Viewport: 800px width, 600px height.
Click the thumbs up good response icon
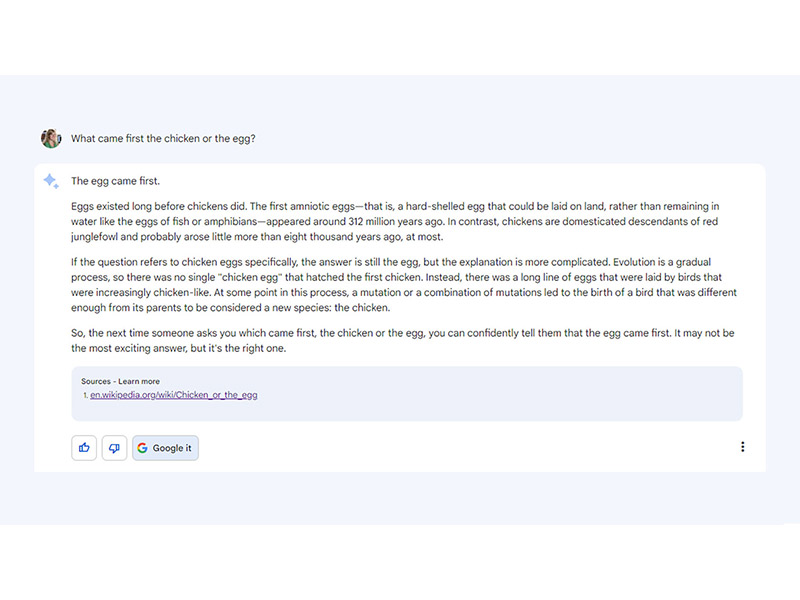[x=84, y=448]
